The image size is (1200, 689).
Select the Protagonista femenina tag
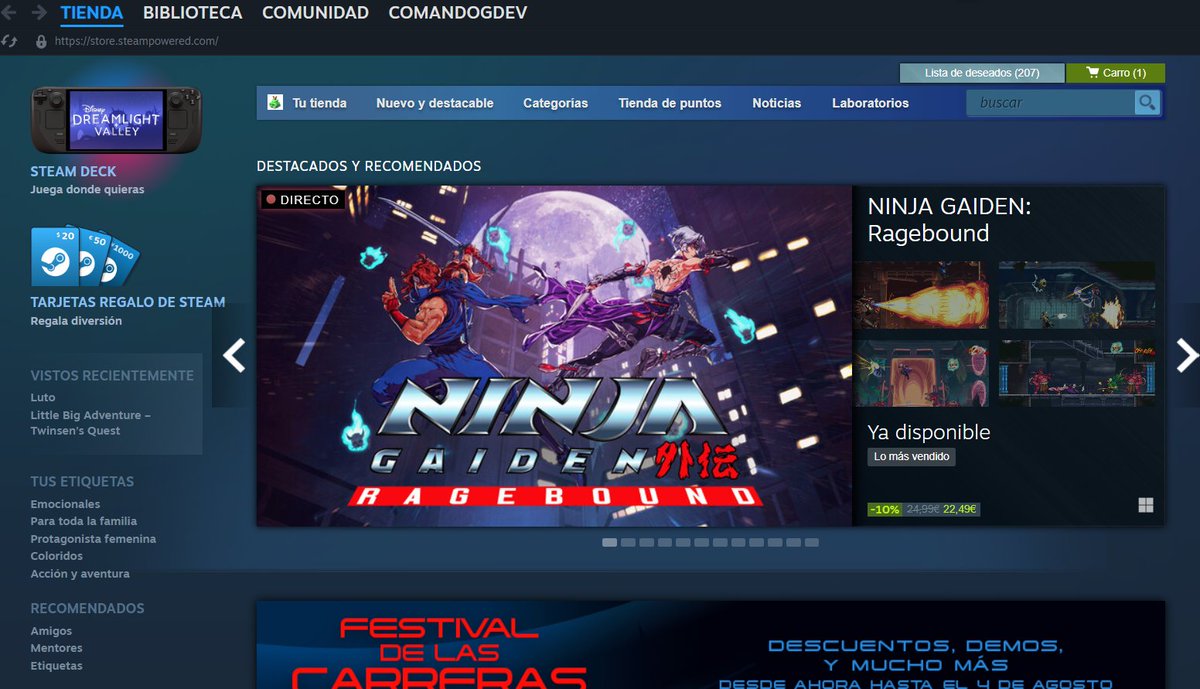pyautogui.click(x=93, y=539)
